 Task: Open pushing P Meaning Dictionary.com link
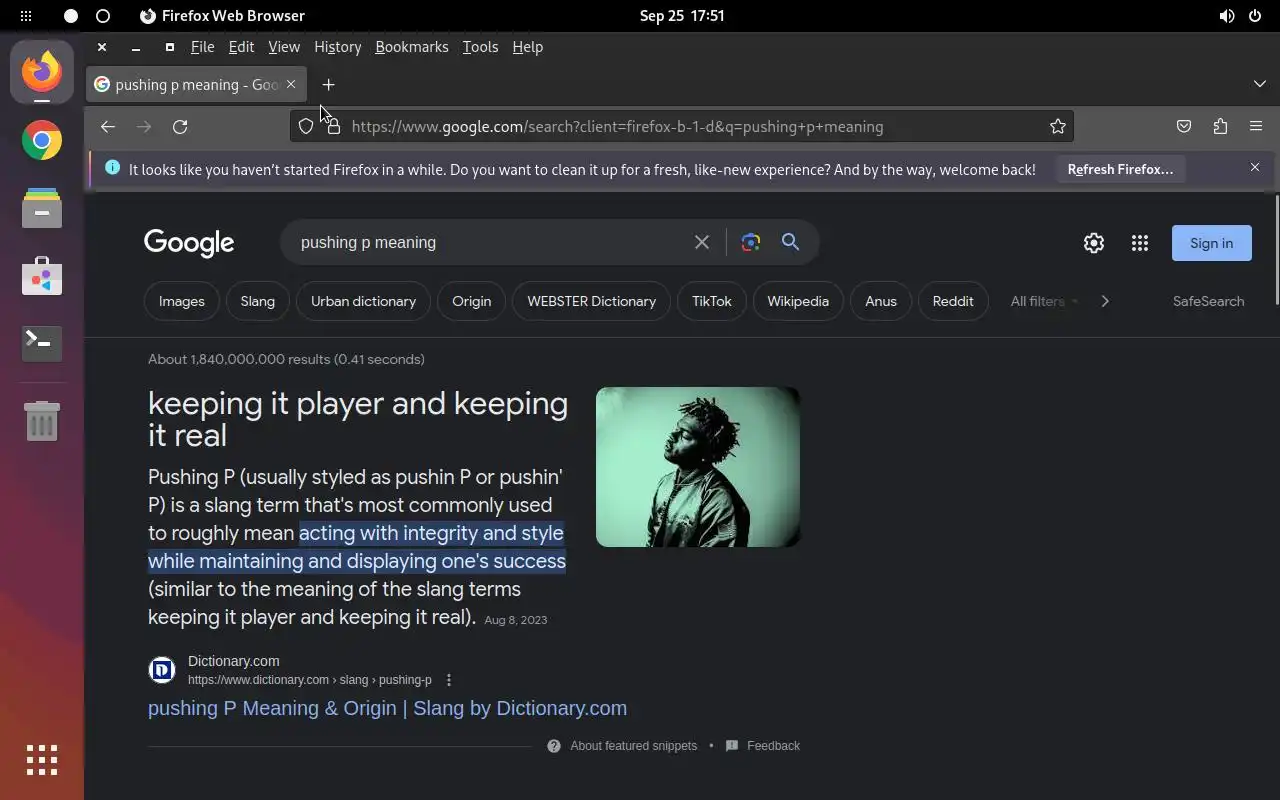pyautogui.click(x=387, y=708)
